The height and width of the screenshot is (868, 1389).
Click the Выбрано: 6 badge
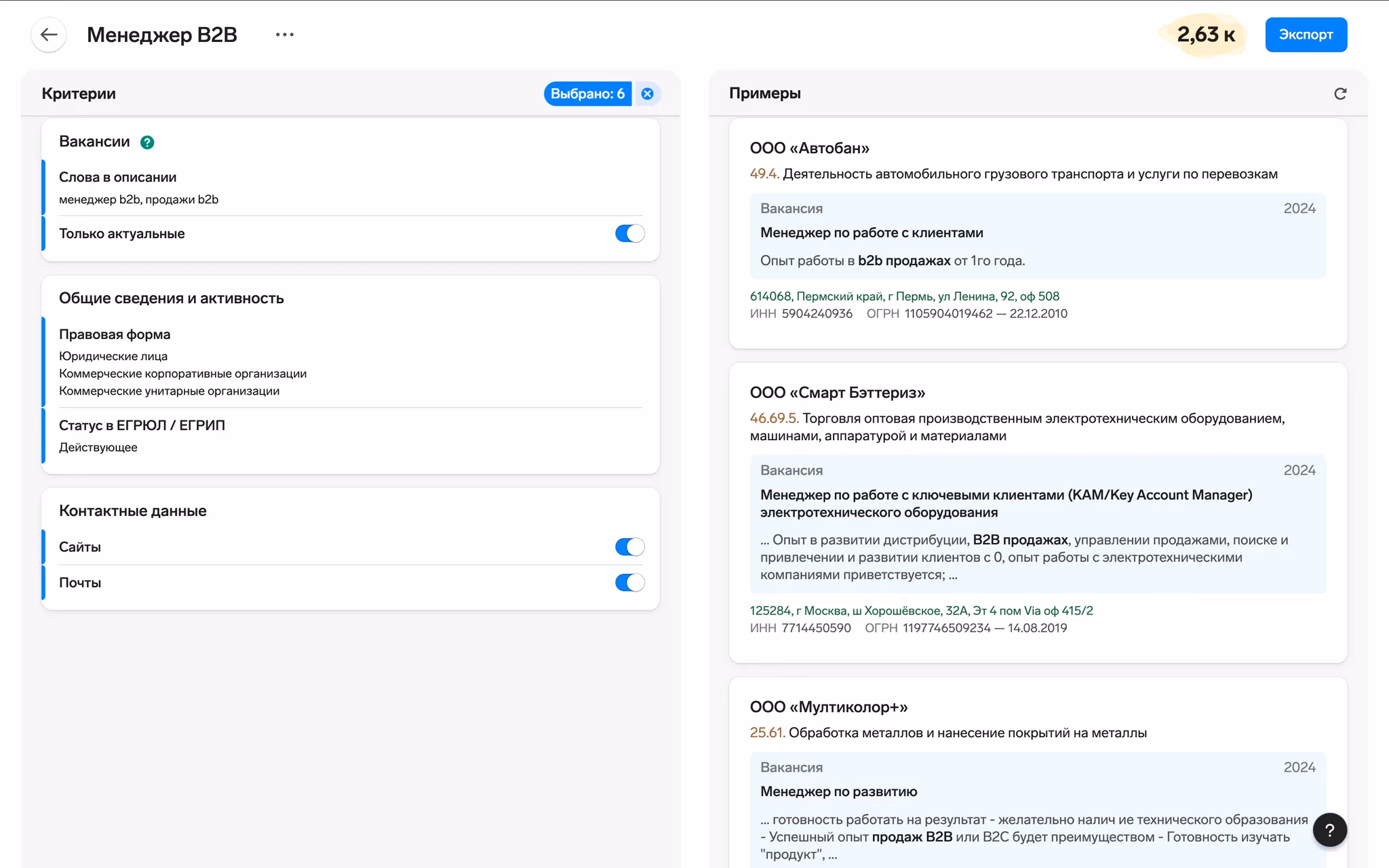pos(587,94)
